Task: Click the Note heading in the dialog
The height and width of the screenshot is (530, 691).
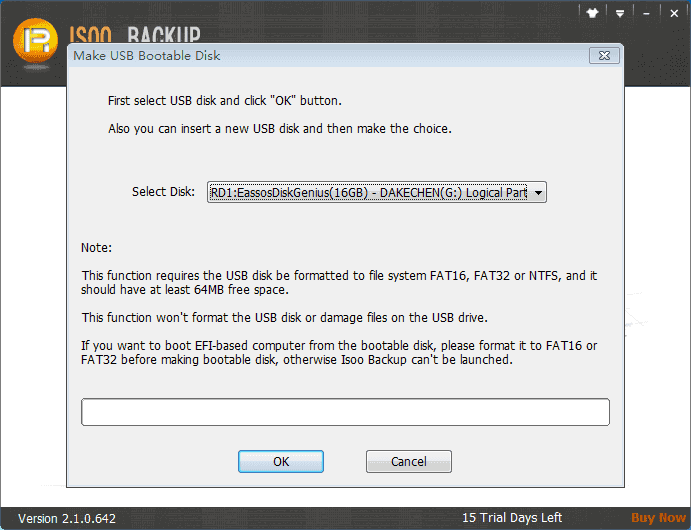Action: pyautogui.click(x=97, y=248)
